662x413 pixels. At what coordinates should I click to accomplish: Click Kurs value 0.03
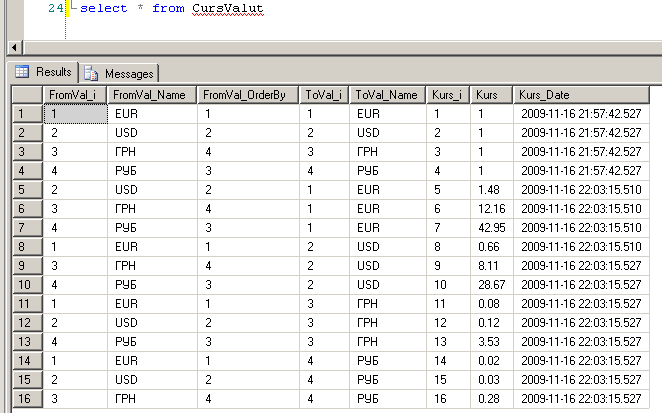[489, 380]
